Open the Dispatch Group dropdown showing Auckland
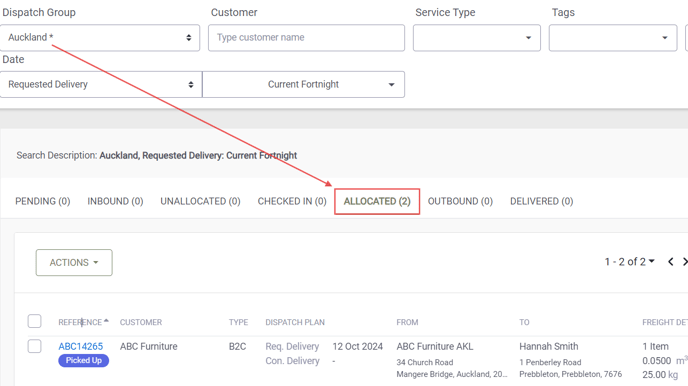 click(x=100, y=38)
